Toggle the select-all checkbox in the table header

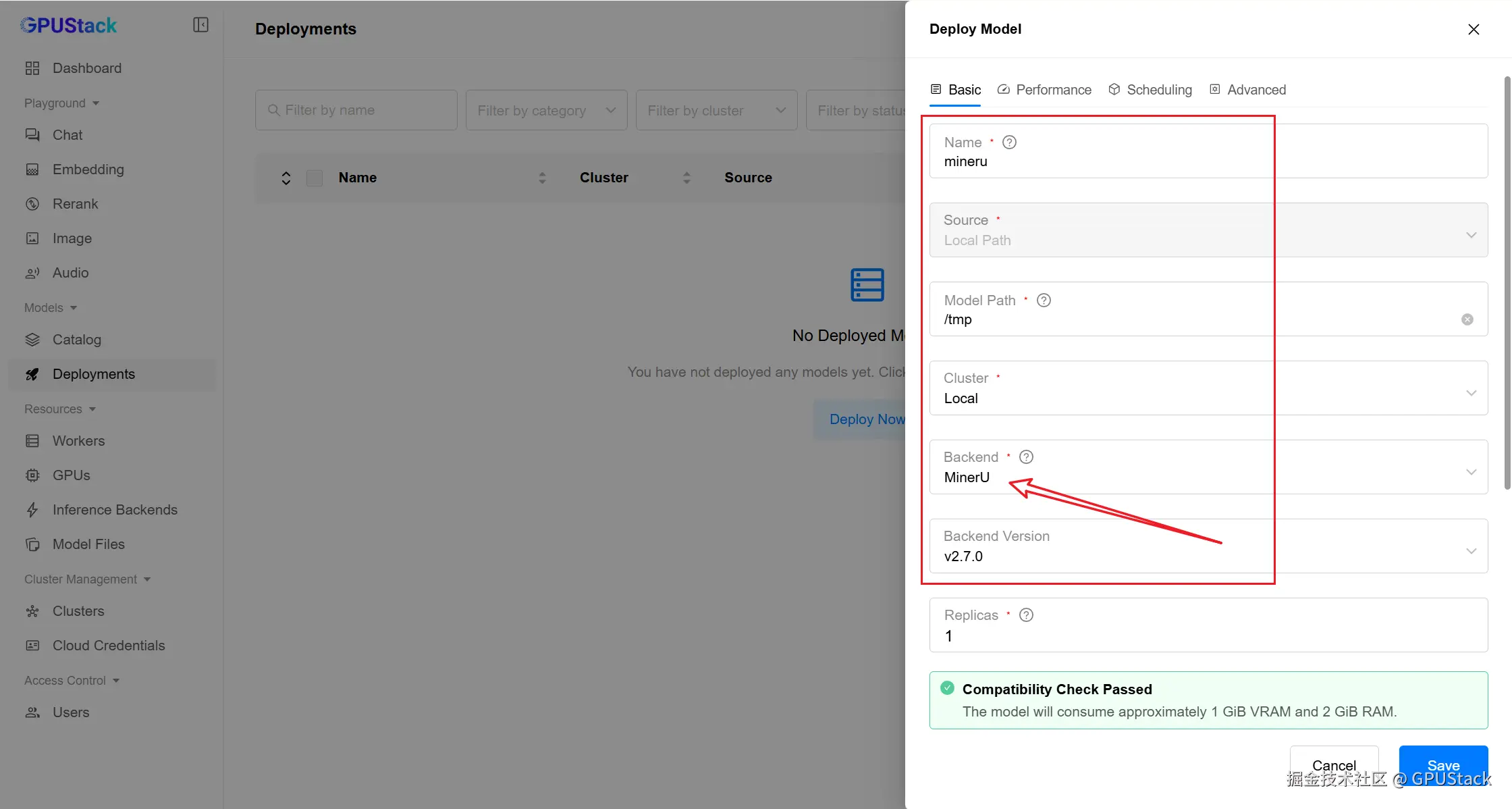pos(315,178)
